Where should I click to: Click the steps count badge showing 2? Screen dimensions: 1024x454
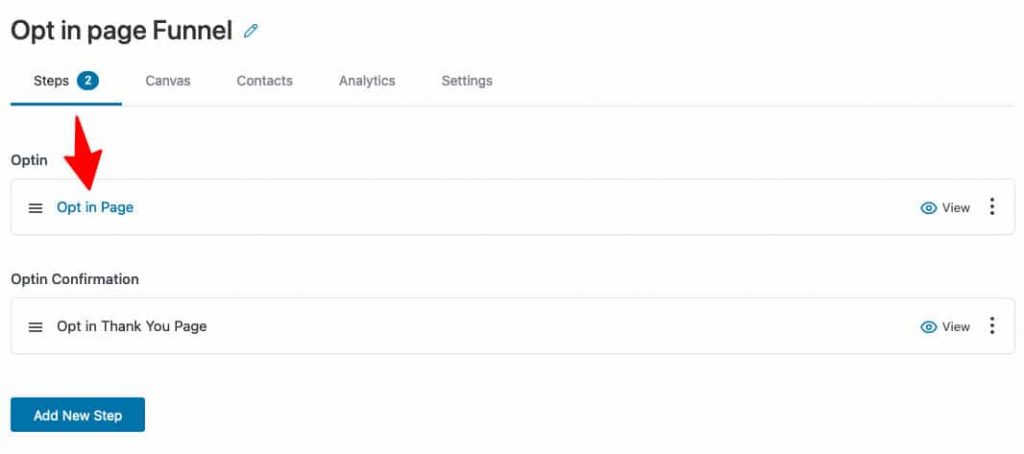point(88,81)
